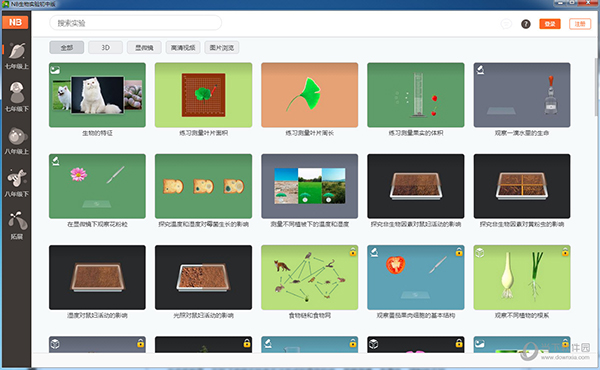Open the 拓展 extension section icon
The width and height of the screenshot is (600, 370).
tap(17, 221)
